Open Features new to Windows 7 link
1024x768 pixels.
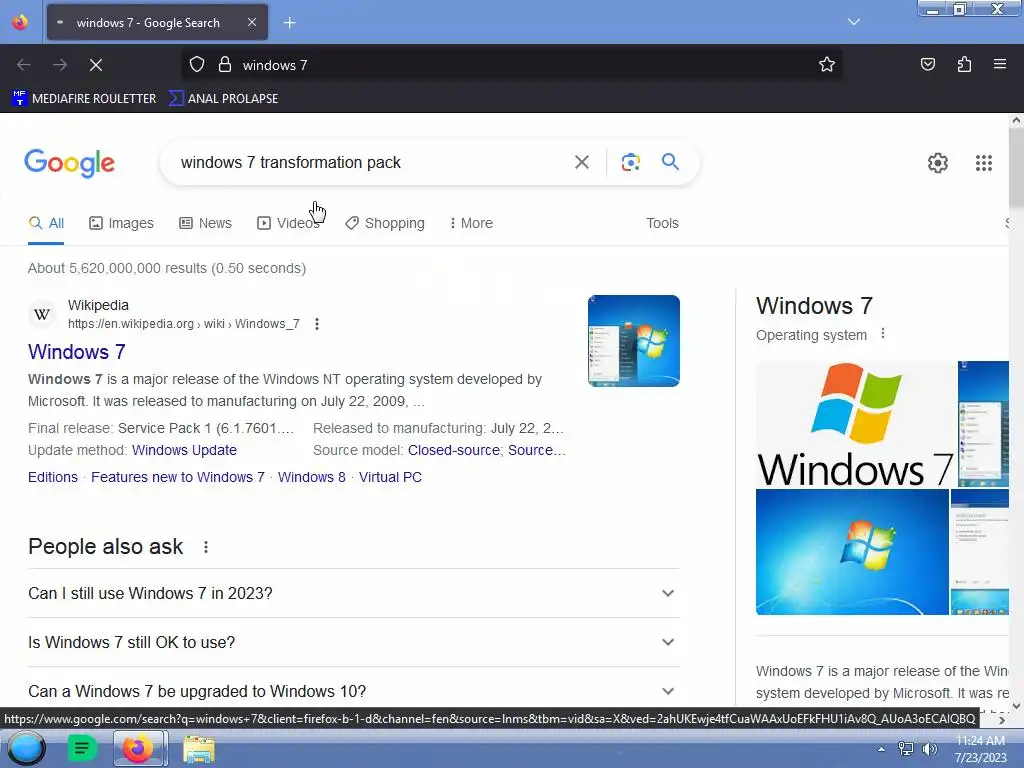click(178, 477)
